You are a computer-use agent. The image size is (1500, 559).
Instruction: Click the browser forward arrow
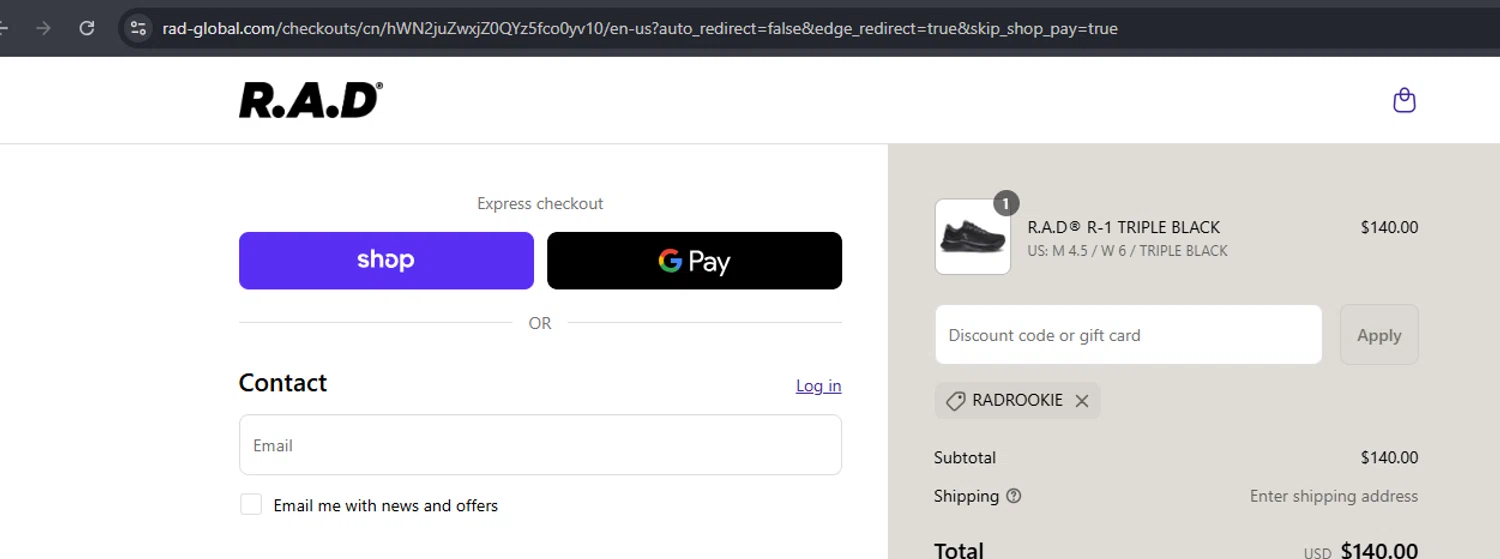tap(43, 28)
